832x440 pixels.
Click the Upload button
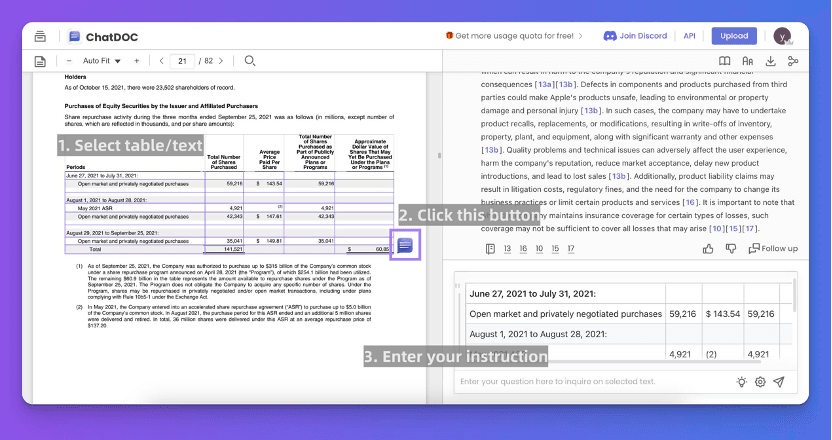click(734, 36)
